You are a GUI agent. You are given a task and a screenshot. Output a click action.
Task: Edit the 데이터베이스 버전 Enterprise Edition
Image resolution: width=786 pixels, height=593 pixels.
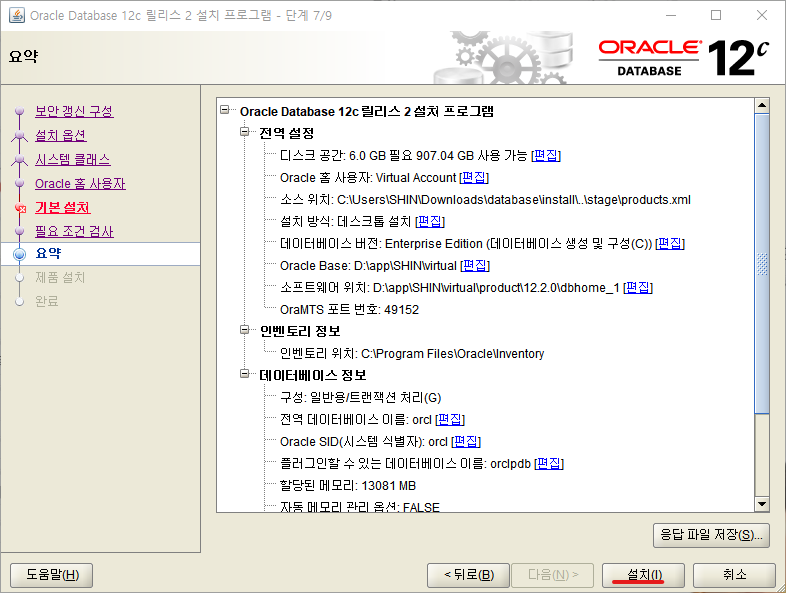pos(670,243)
